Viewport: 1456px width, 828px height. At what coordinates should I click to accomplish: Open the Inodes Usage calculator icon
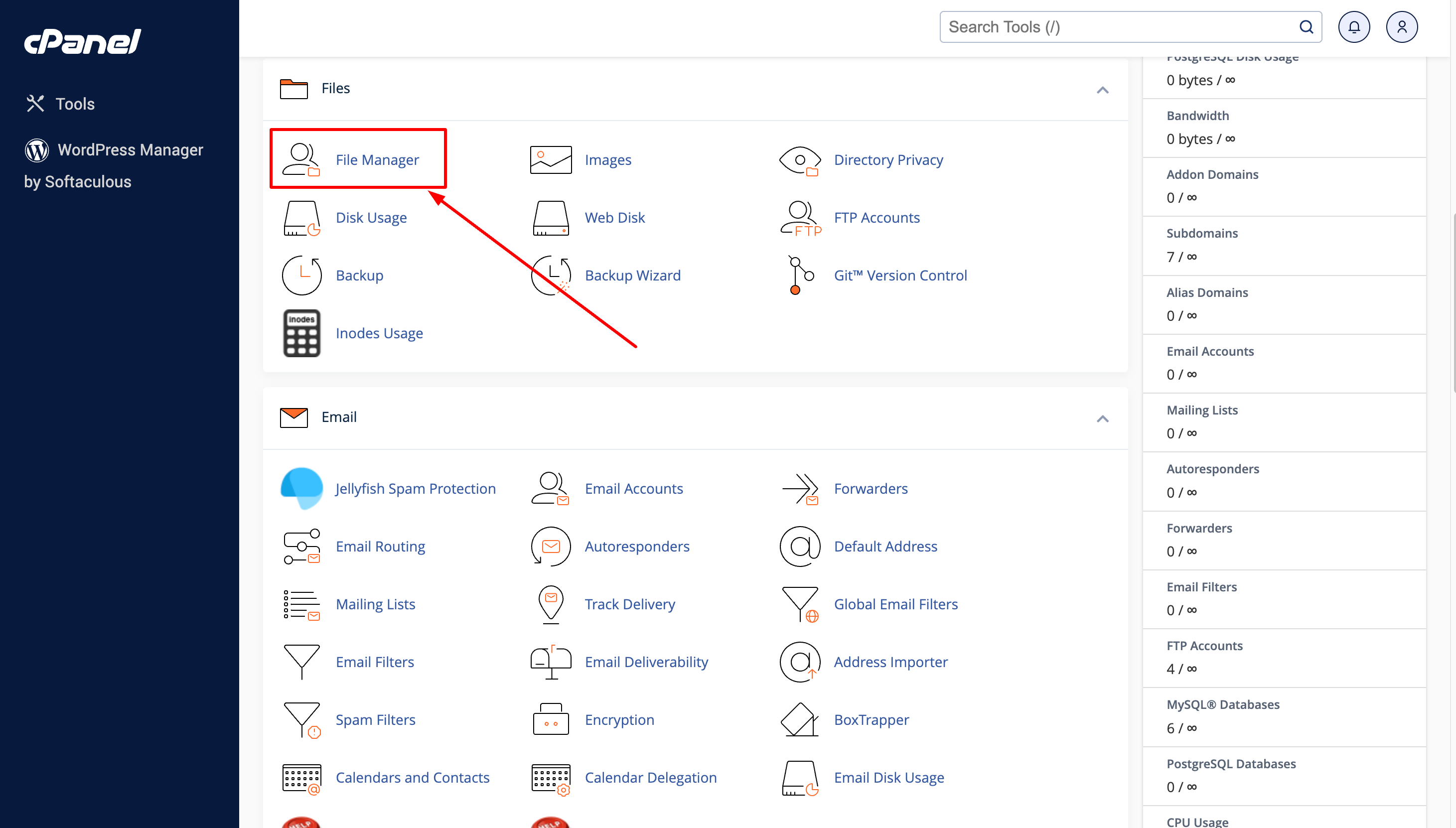pos(301,333)
